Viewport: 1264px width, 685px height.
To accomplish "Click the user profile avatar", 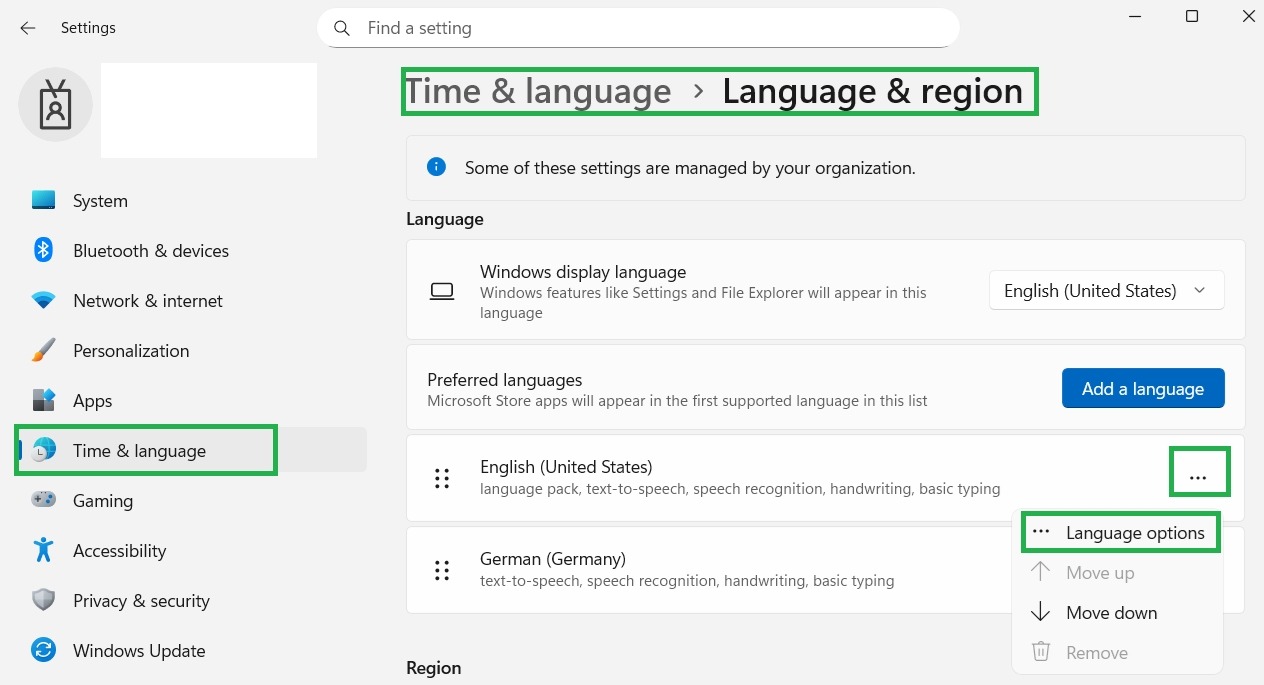I will 56,105.
